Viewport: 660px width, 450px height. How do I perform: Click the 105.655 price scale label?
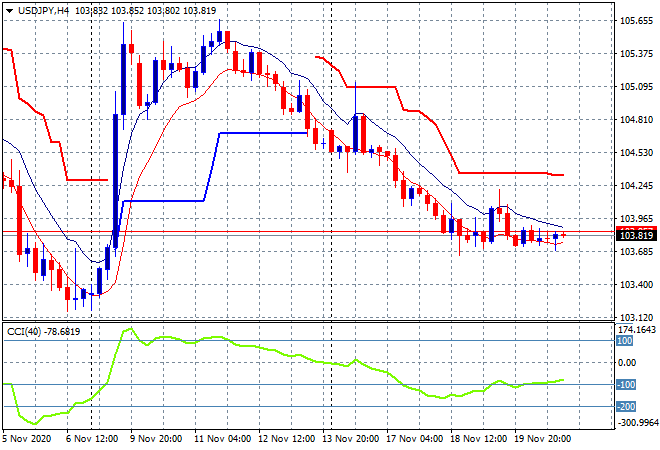(x=631, y=21)
